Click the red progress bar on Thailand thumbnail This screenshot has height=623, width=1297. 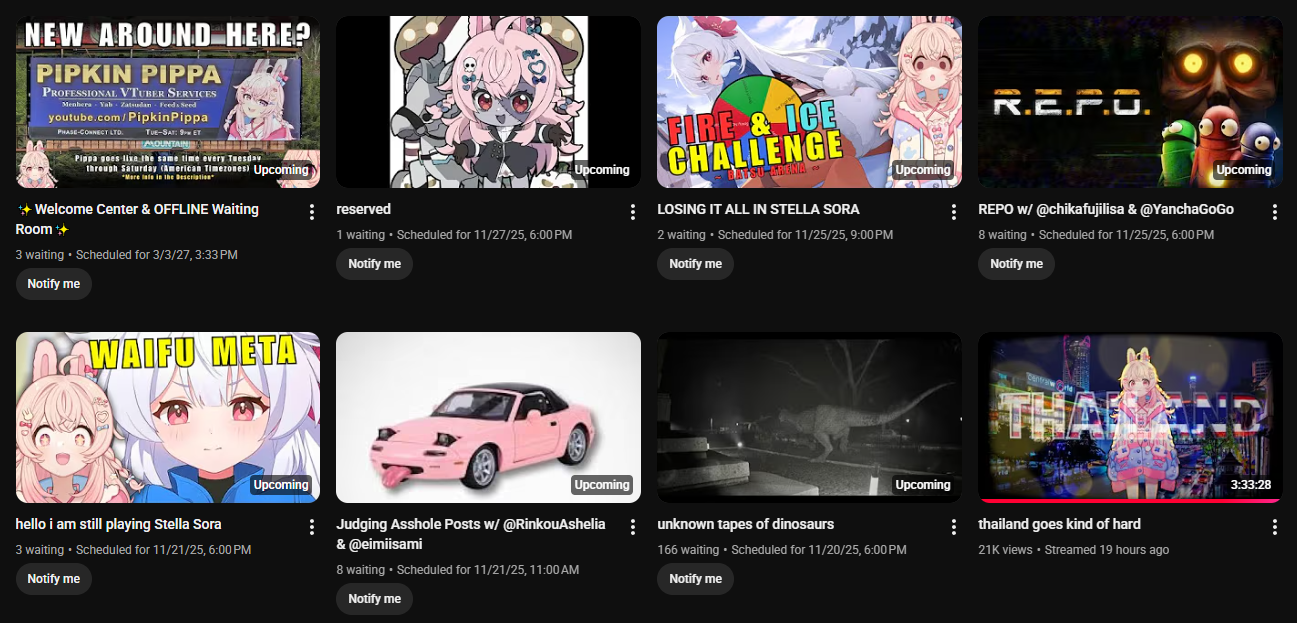[1130, 501]
